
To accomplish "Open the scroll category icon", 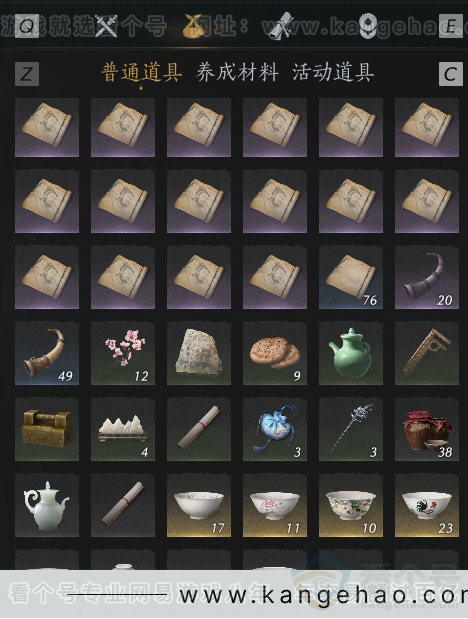I will tap(281, 26).
